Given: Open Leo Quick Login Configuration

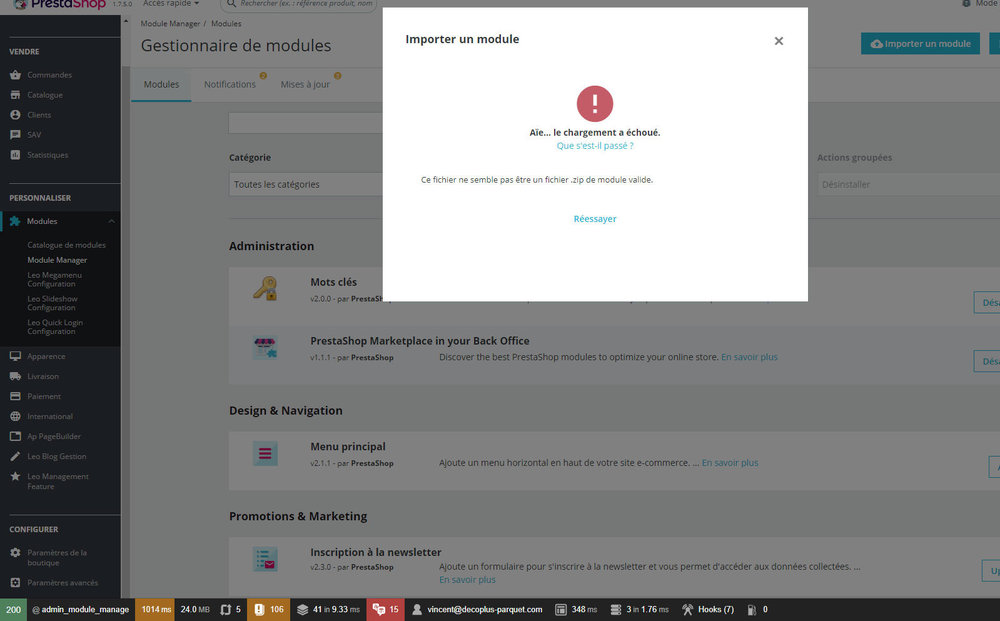Looking at the screenshot, I should click(55, 327).
